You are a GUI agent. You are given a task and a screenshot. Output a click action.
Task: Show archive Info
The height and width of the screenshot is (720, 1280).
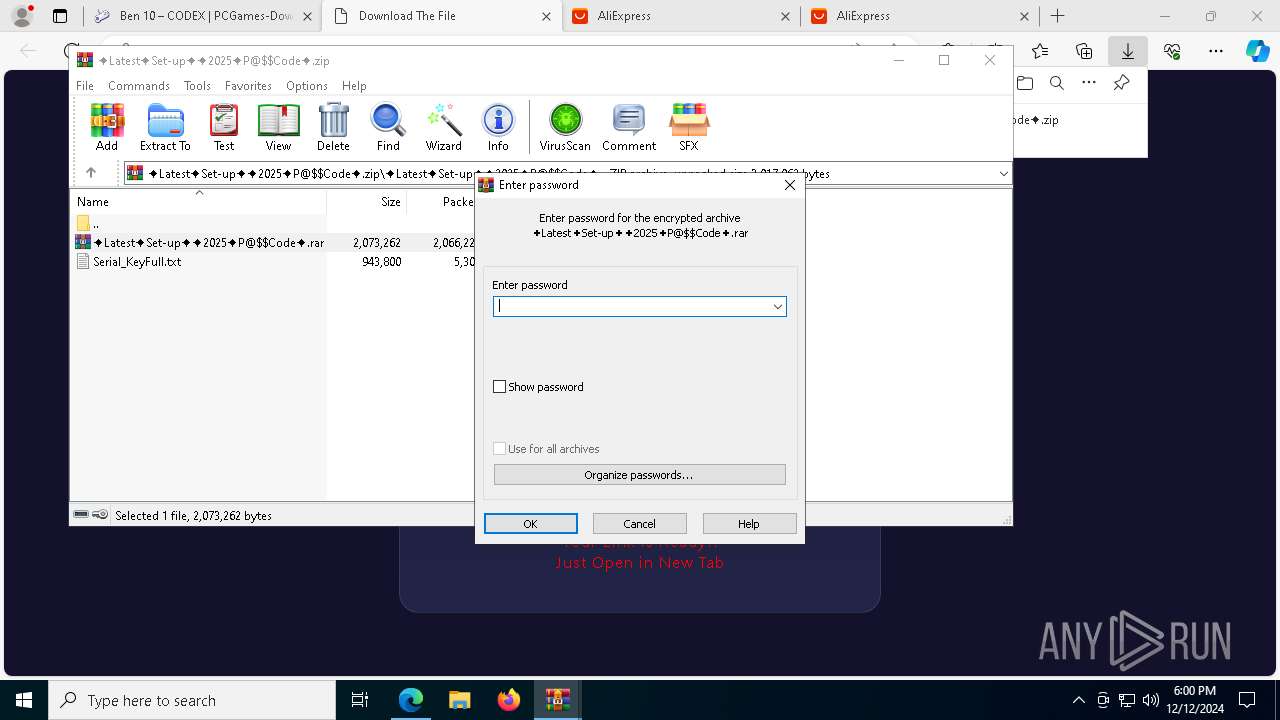[498, 127]
